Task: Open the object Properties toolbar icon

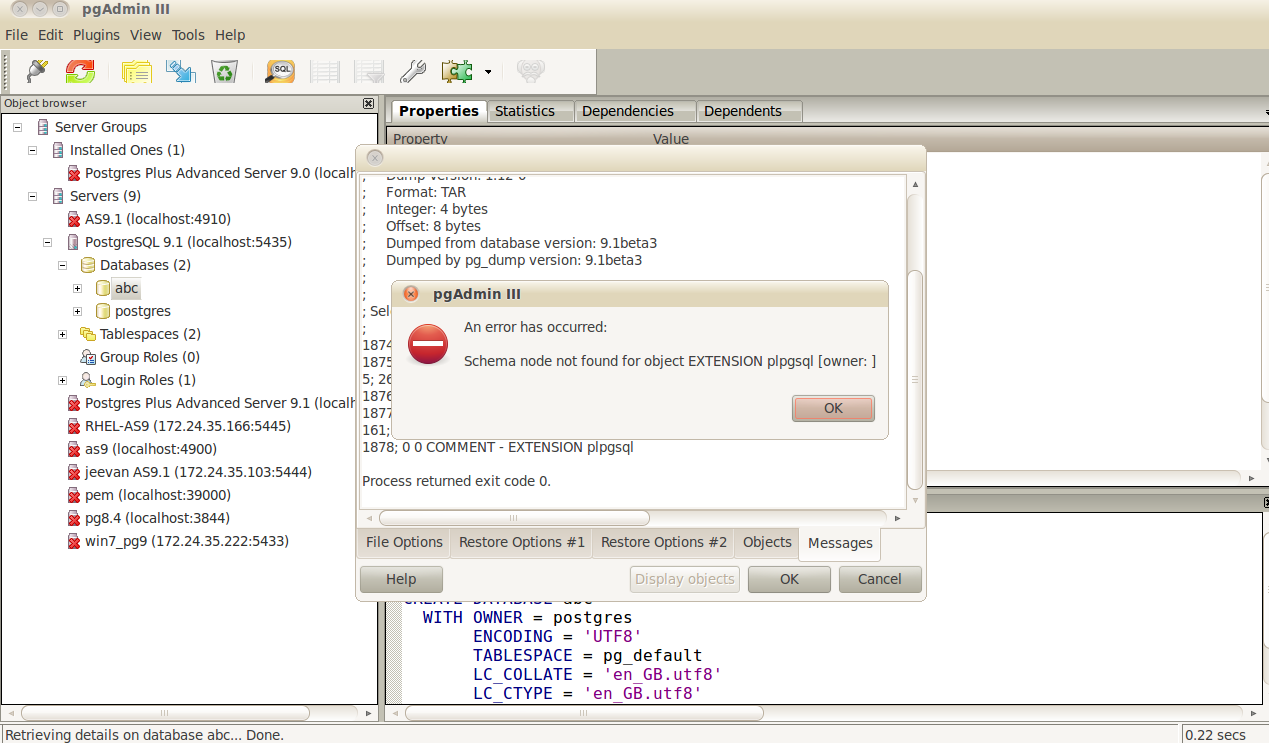Action: point(136,71)
